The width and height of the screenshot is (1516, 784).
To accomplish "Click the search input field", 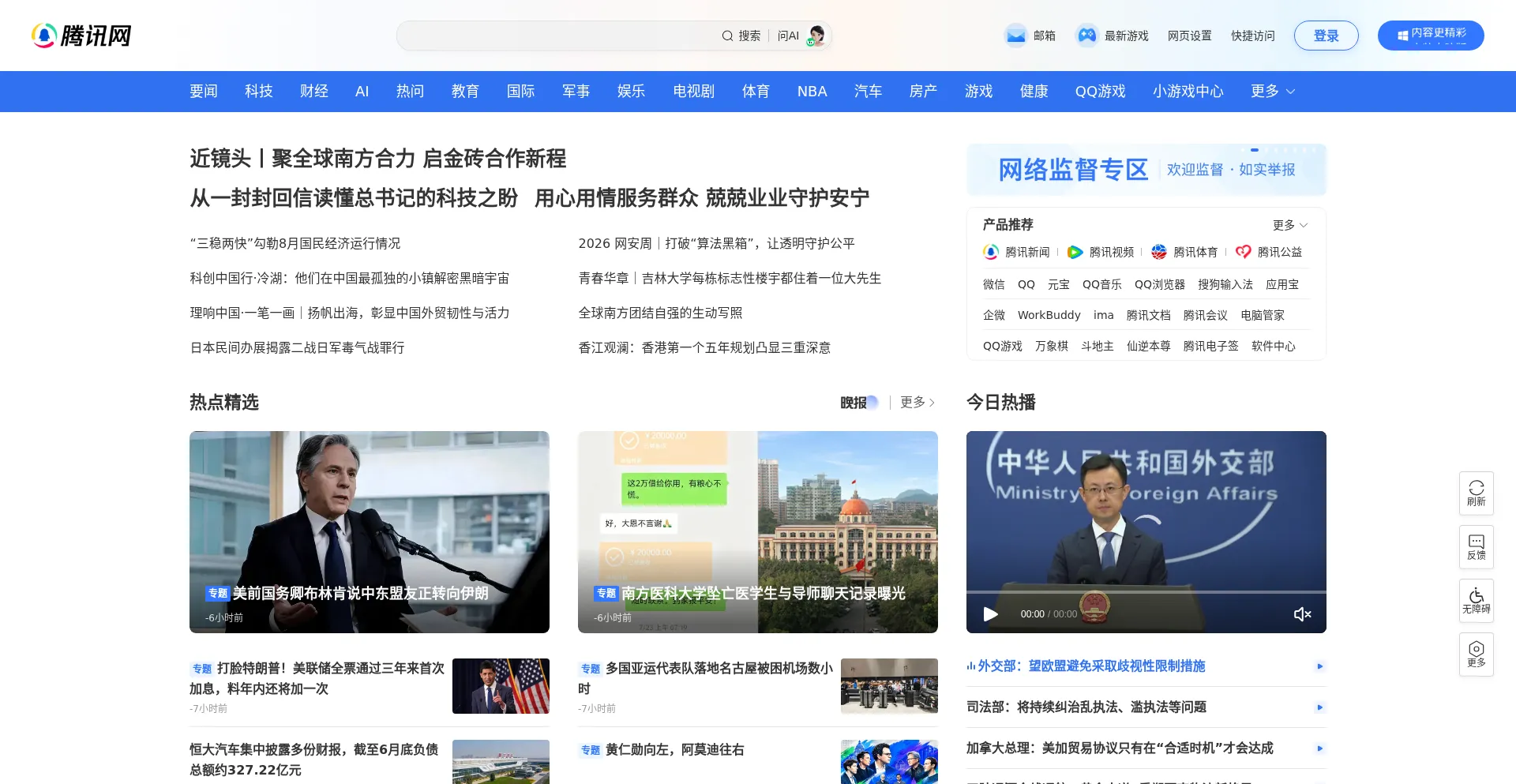I will tap(557, 36).
